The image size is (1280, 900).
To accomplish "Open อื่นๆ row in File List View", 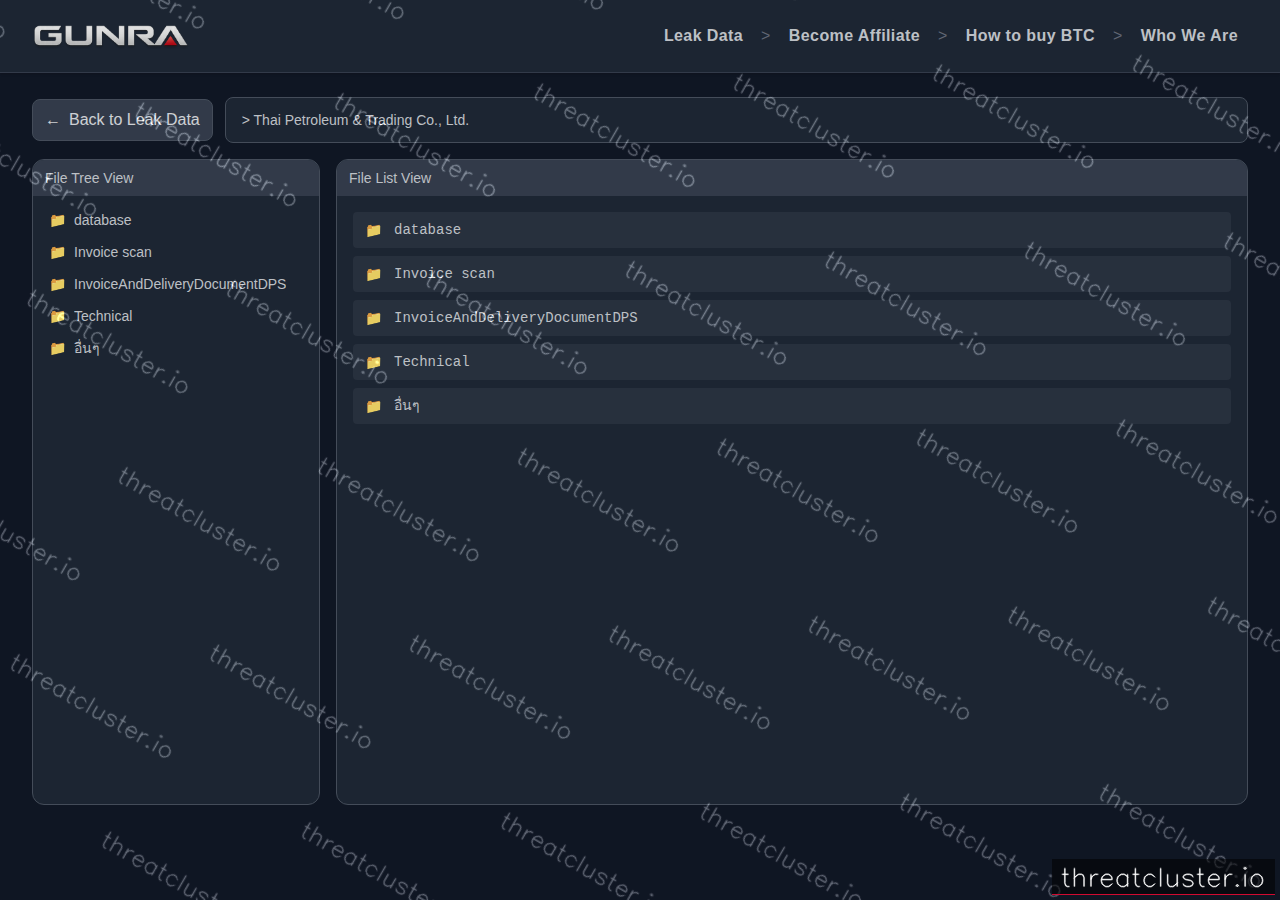I will 792,406.
